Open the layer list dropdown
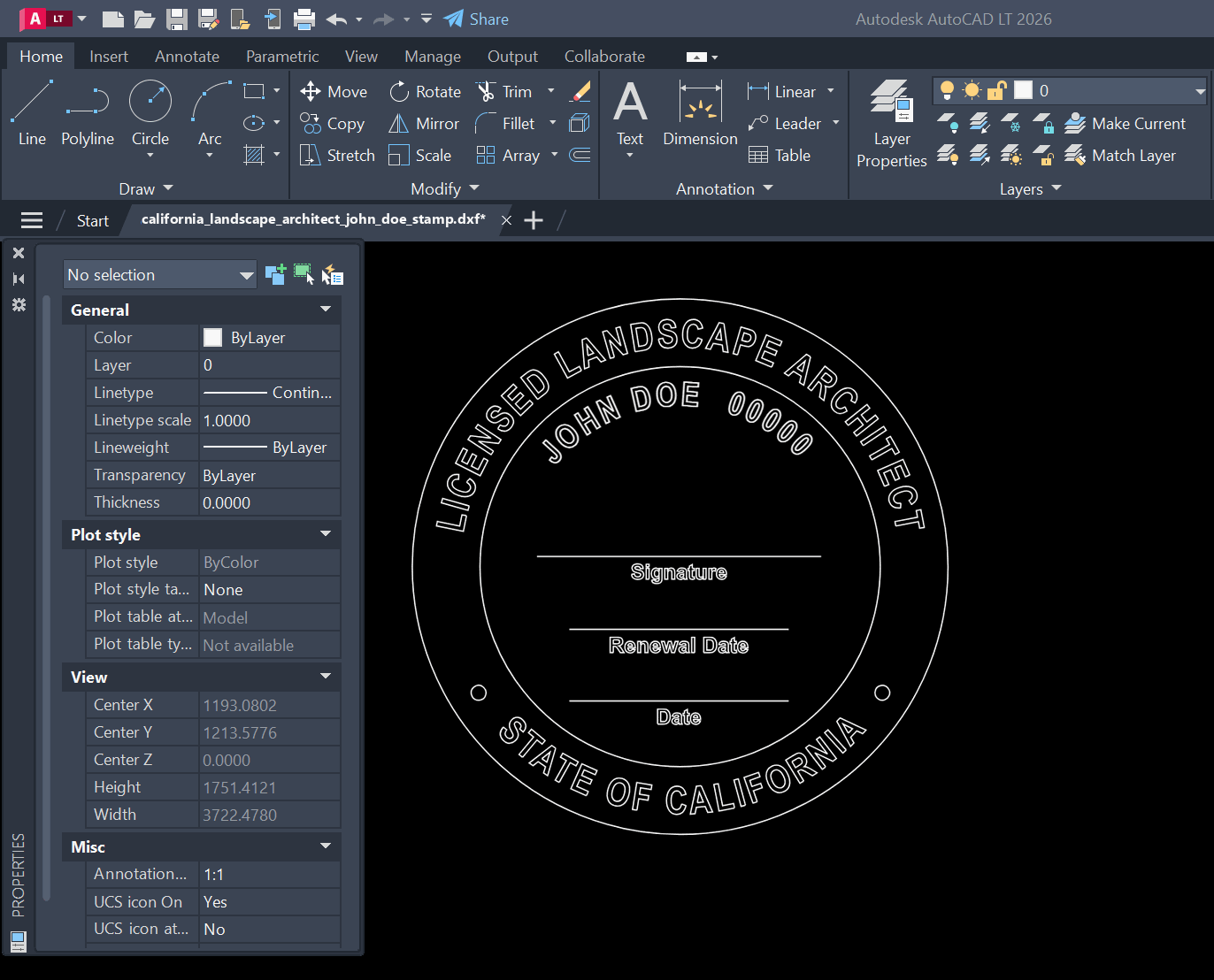Image resolution: width=1214 pixels, height=980 pixels. (x=1200, y=90)
